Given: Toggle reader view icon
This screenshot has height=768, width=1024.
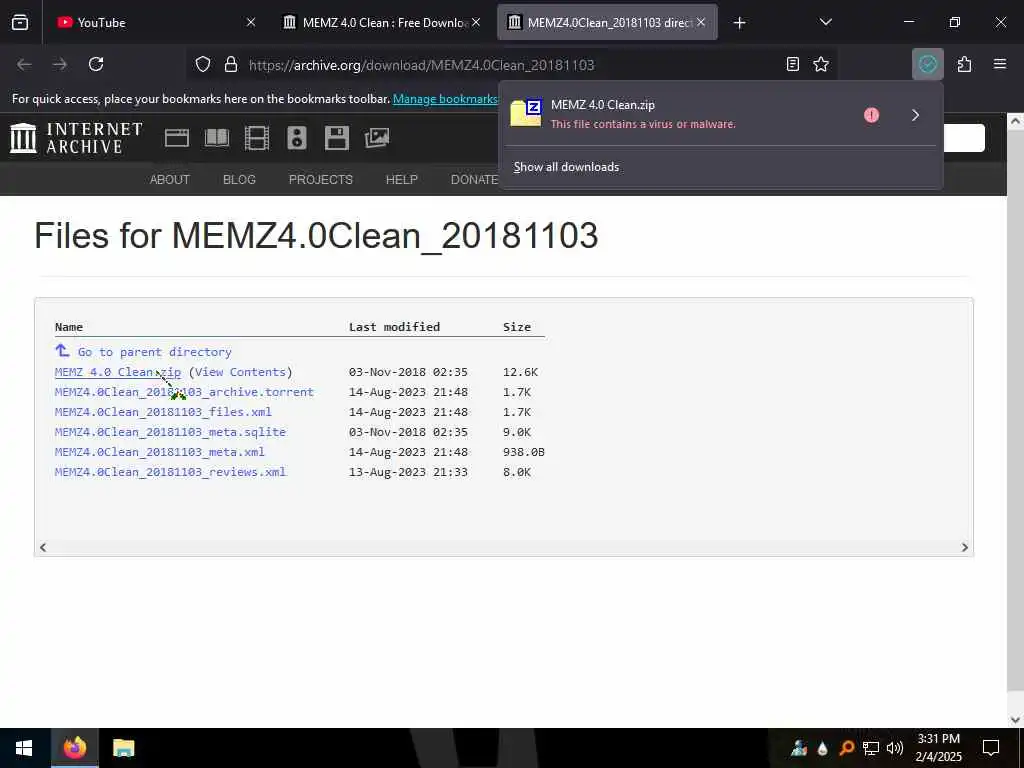Looking at the screenshot, I should 792,64.
